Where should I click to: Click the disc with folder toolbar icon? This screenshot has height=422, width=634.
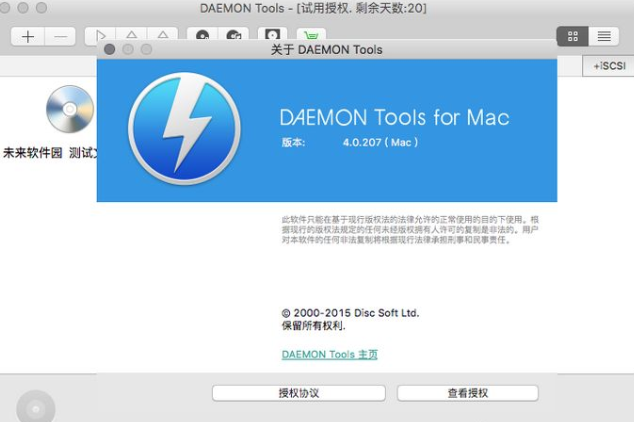(234, 35)
